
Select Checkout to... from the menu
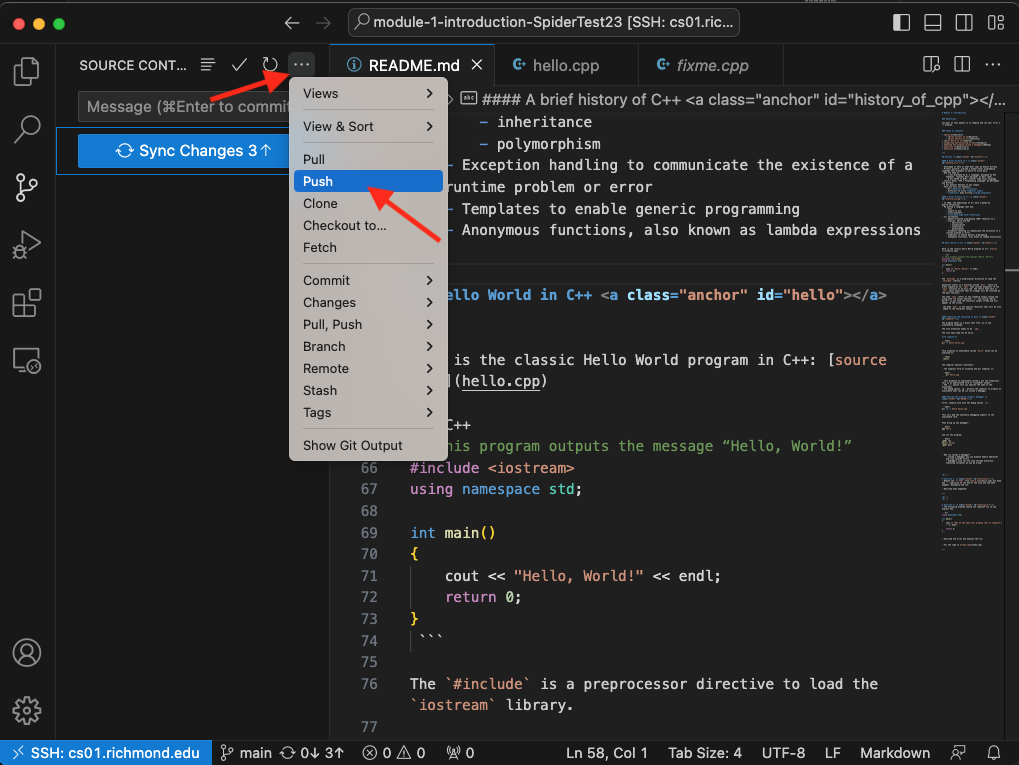(368, 226)
